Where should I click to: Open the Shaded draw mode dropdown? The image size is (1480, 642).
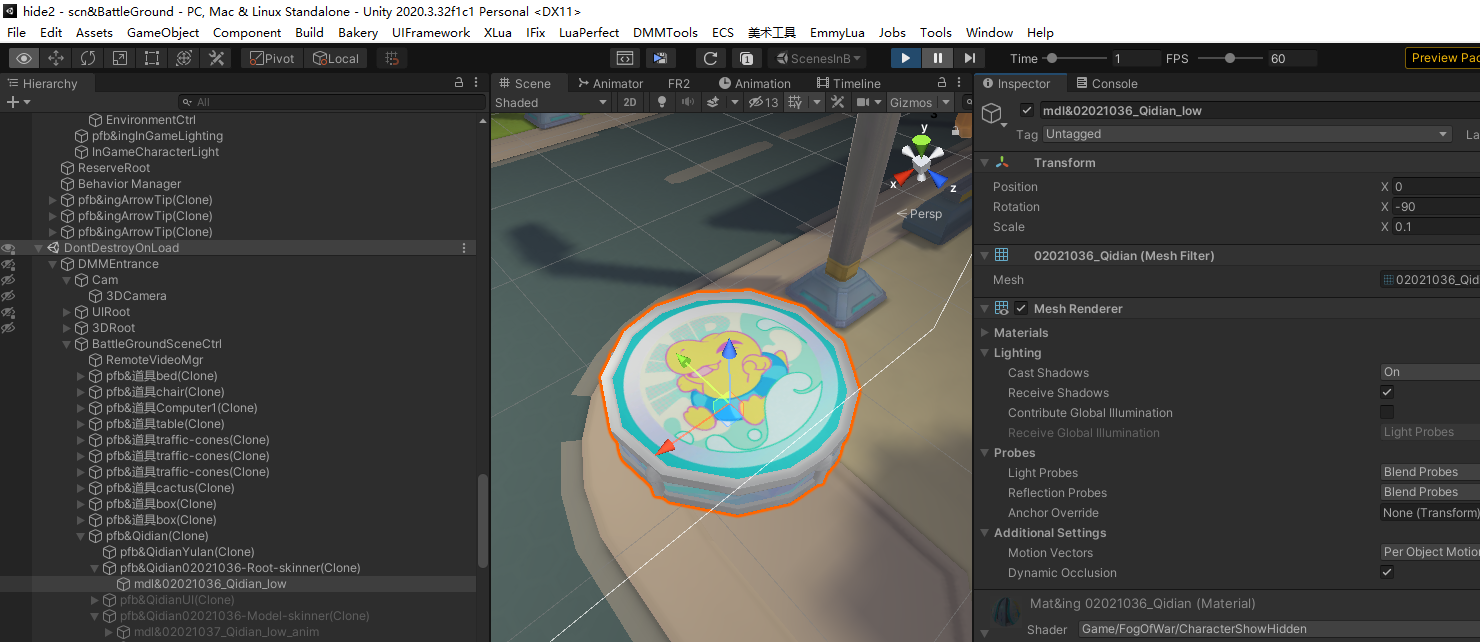(x=551, y=102)
